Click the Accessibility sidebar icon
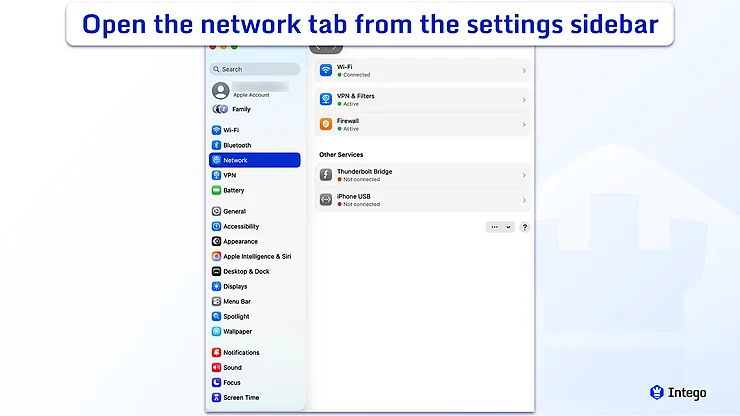This screenshot has width=740, height=416. point(216,227)
